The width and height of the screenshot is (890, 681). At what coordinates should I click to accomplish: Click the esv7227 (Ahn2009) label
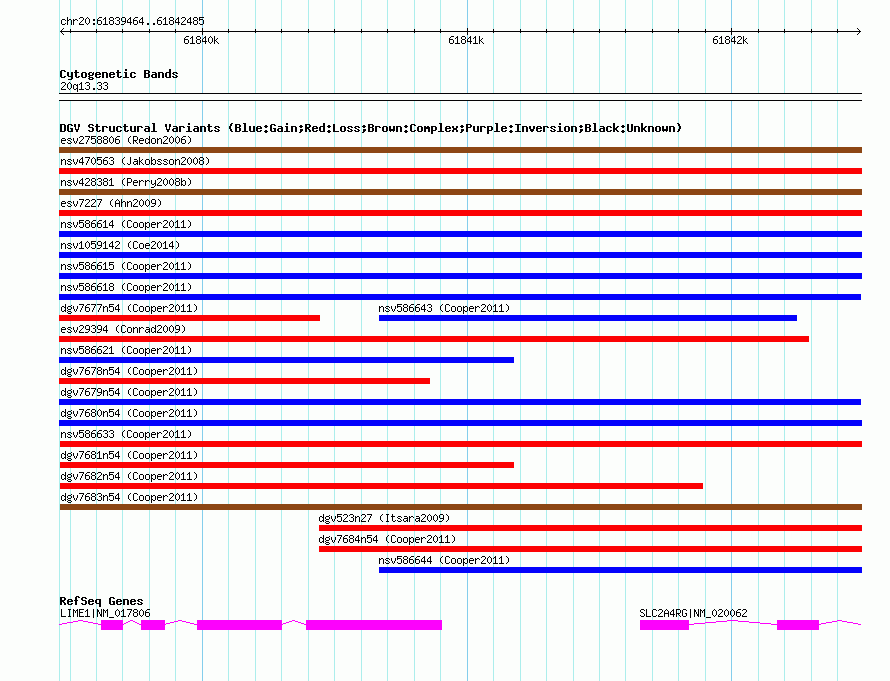[111, 203]
